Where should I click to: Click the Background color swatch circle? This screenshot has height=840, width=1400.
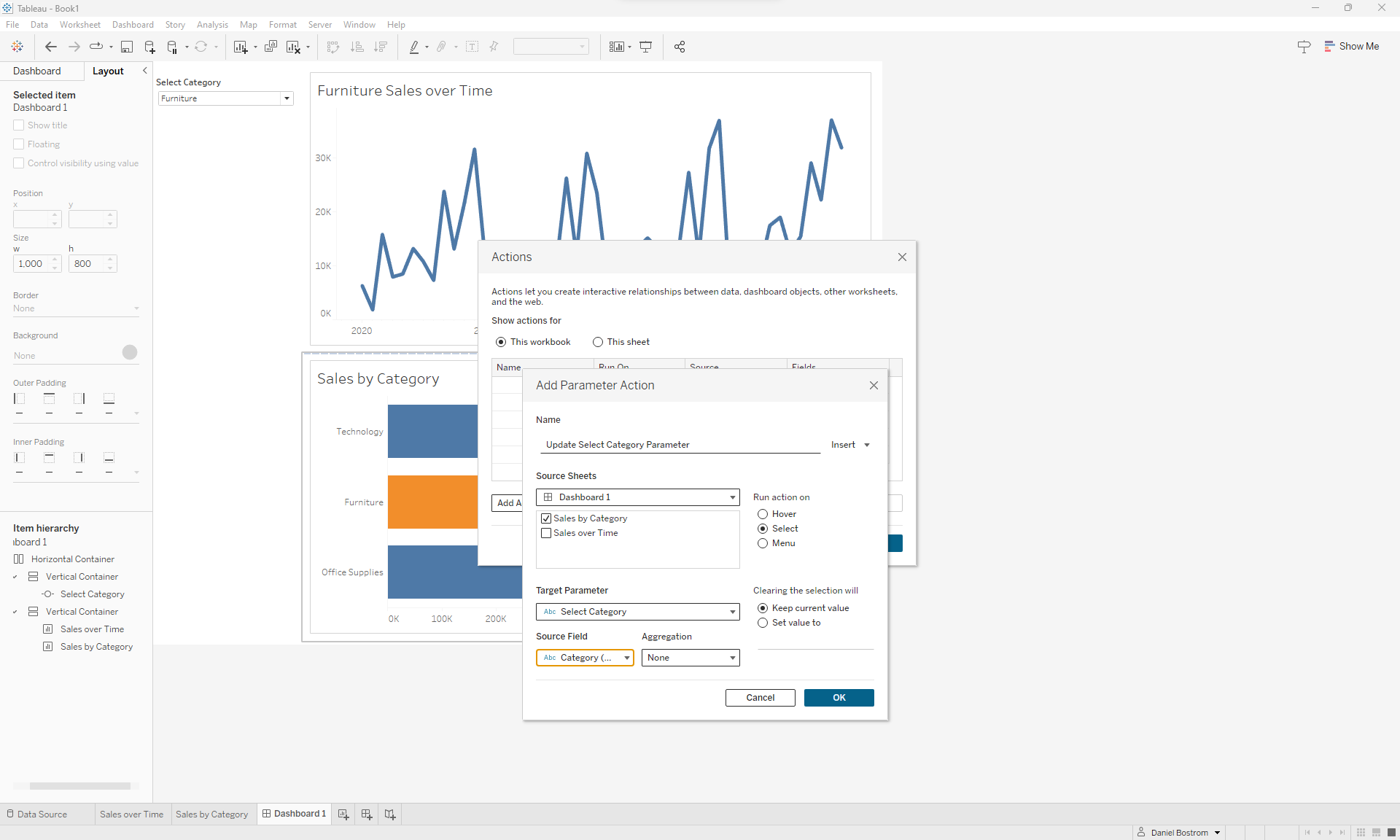tap(130, 352)
